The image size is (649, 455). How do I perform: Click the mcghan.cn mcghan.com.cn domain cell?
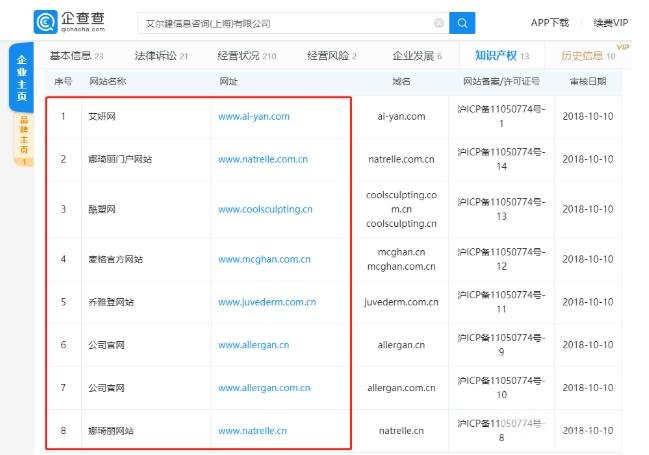[x=401, y=259]
